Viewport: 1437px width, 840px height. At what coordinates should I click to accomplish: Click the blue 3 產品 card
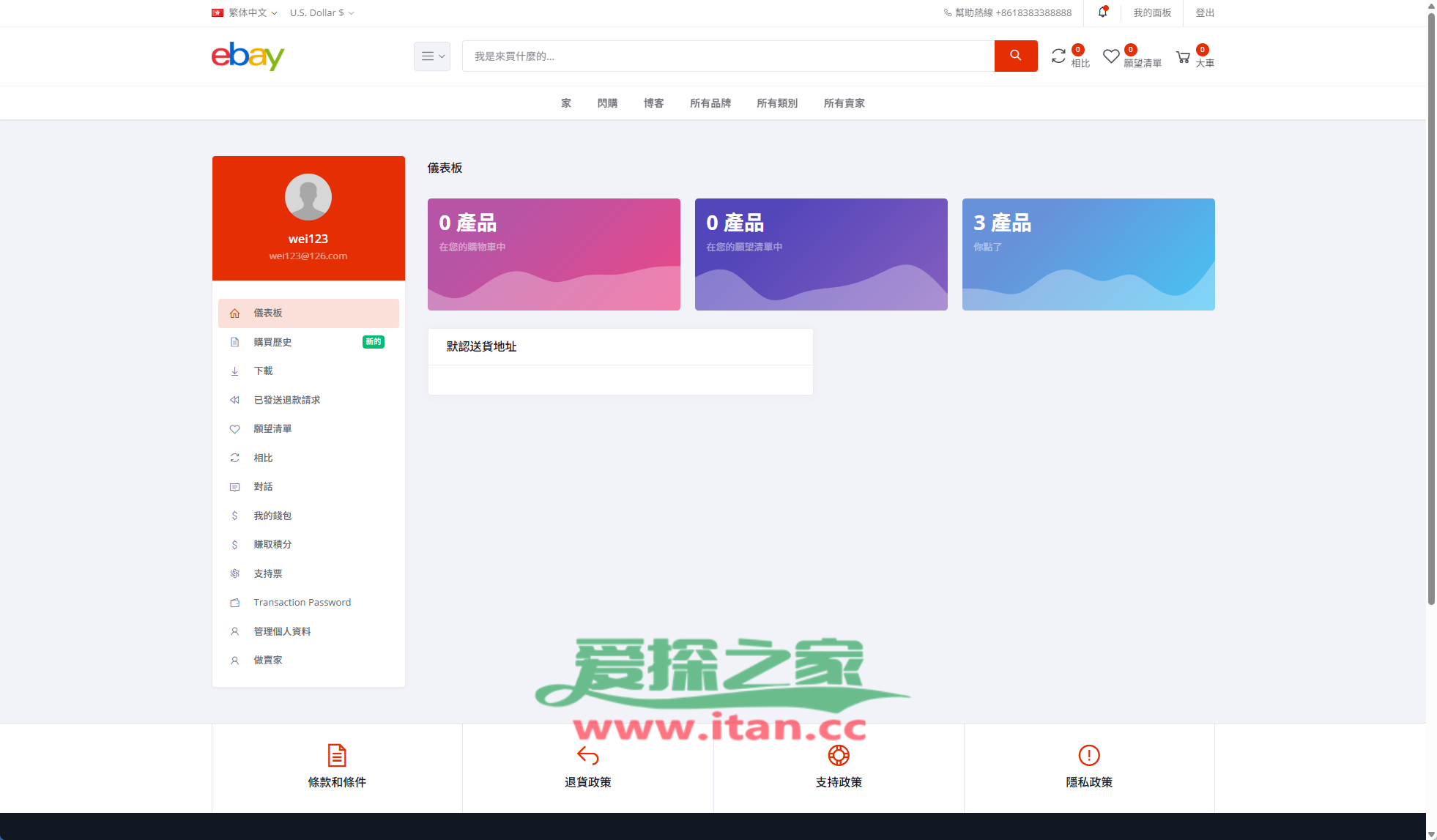[x=1088, y=254]
